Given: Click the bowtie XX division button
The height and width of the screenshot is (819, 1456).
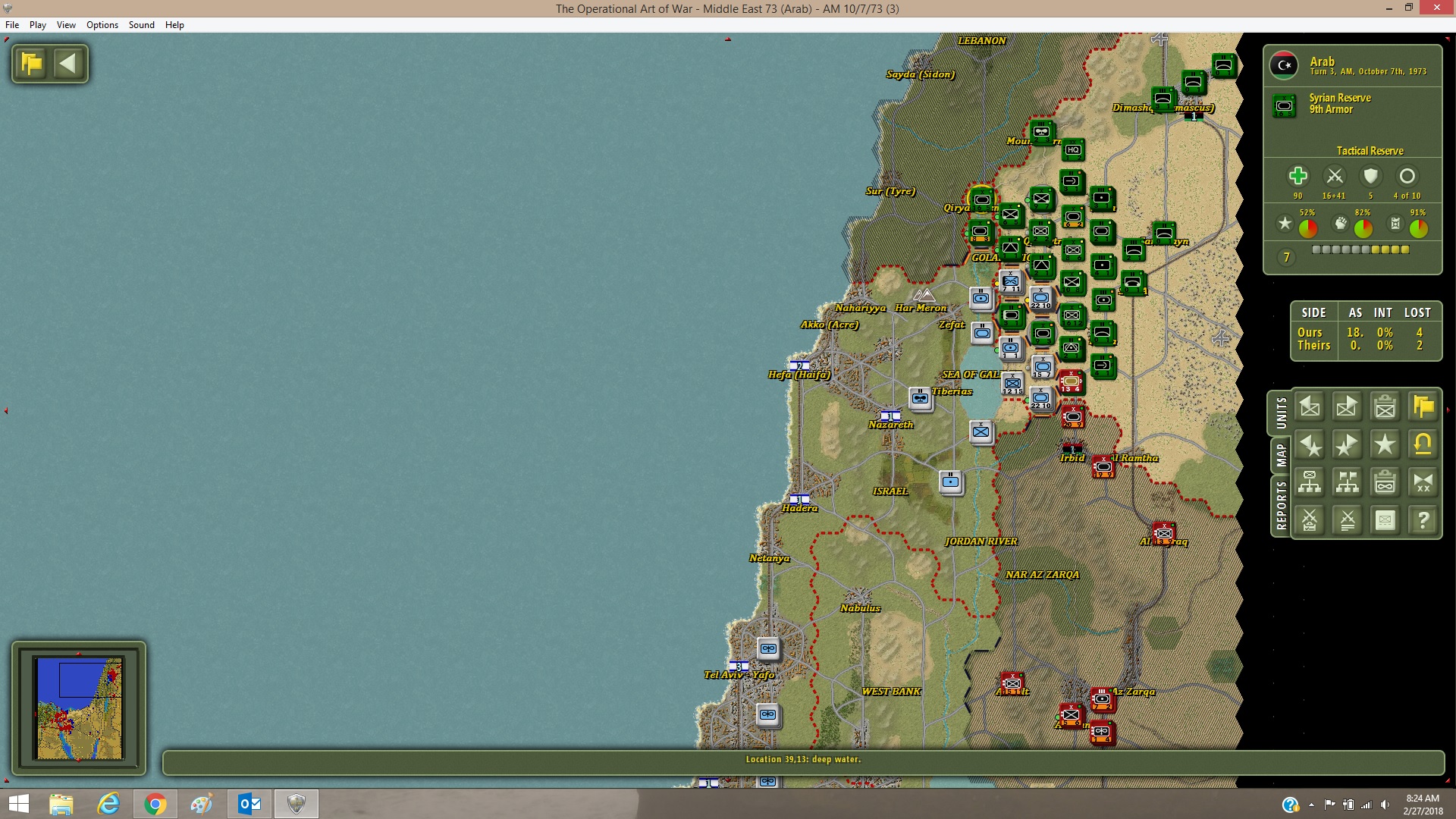Looking at the screenshot, I should click(x=1423, y=482).
